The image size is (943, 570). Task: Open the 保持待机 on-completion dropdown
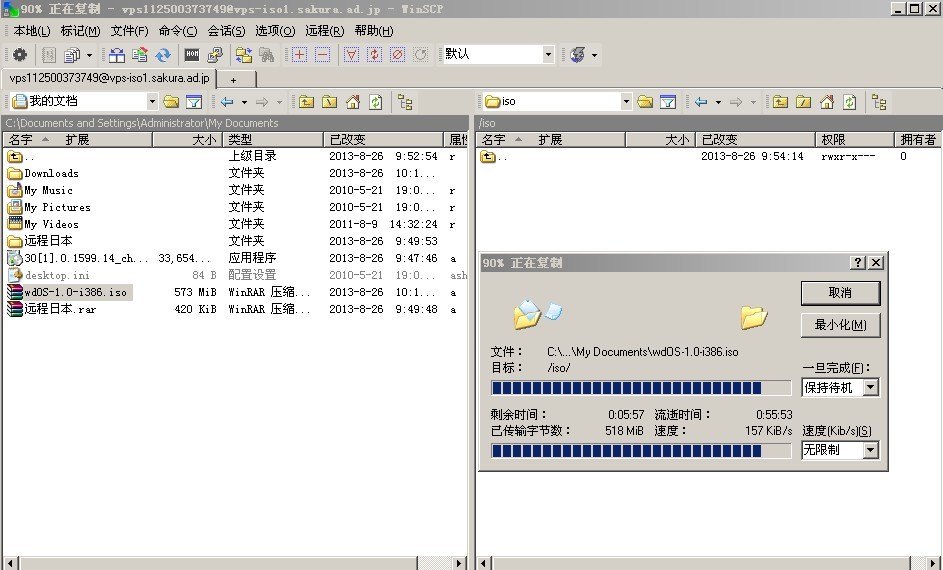(871, 387)
